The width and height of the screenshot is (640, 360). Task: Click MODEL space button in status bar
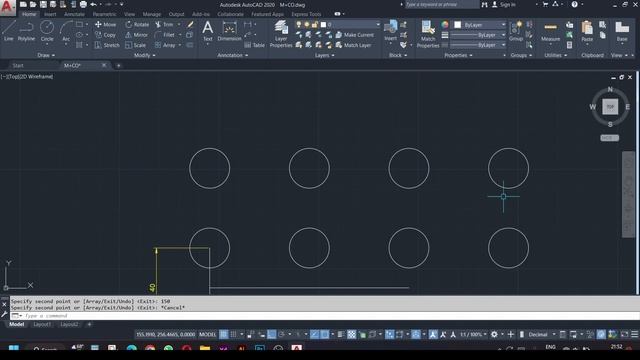[207, 335]
